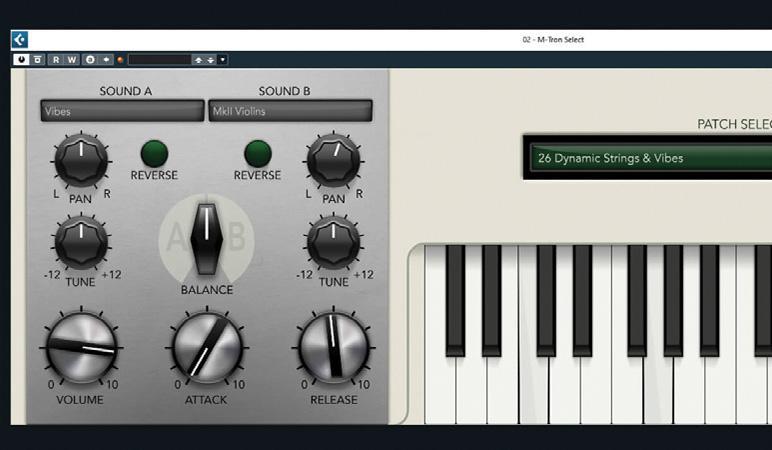Click the Sound B Pan knob

pyautogui.click(x=333, y=161)
